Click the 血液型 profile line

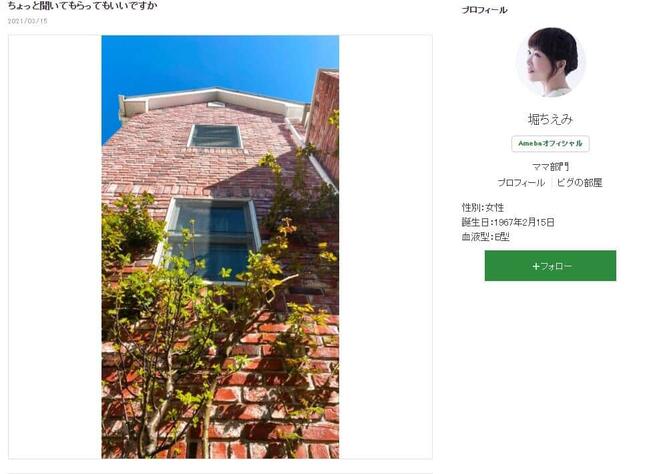point(485,237)
